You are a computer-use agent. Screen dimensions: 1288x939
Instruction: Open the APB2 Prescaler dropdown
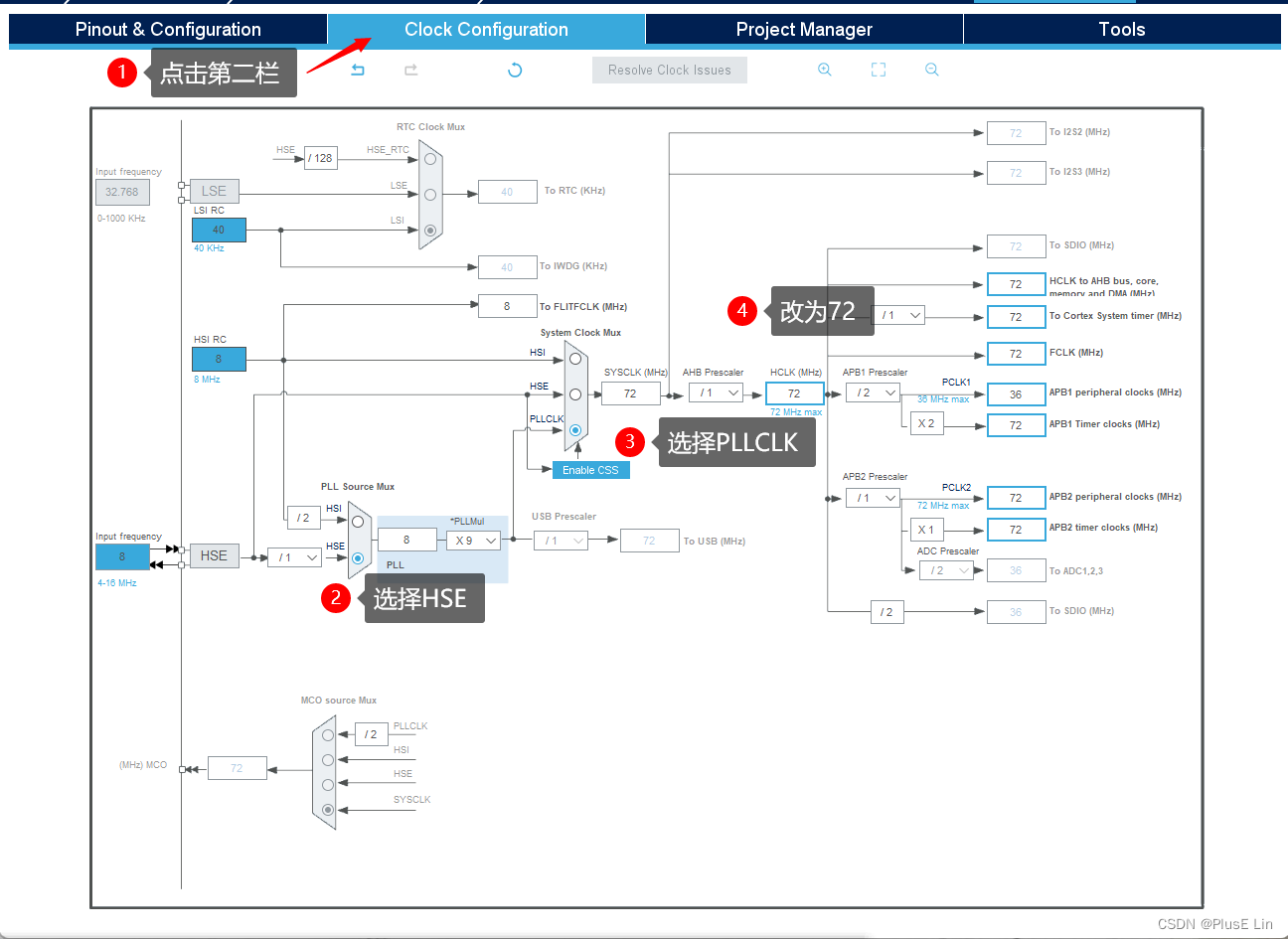[x=873, y=498]
